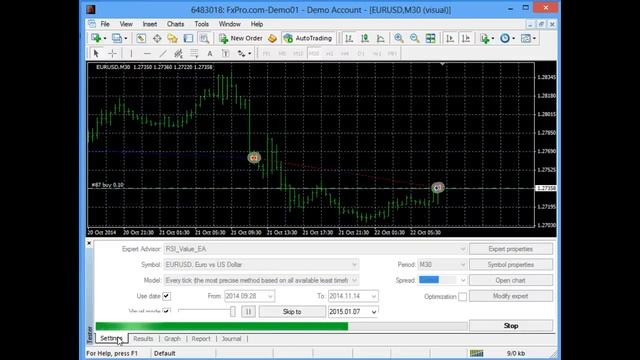Image resolution: width=640 pixels, height=360 pixels.
Task: Click the Modify expert button
Action: pos(511,296)
